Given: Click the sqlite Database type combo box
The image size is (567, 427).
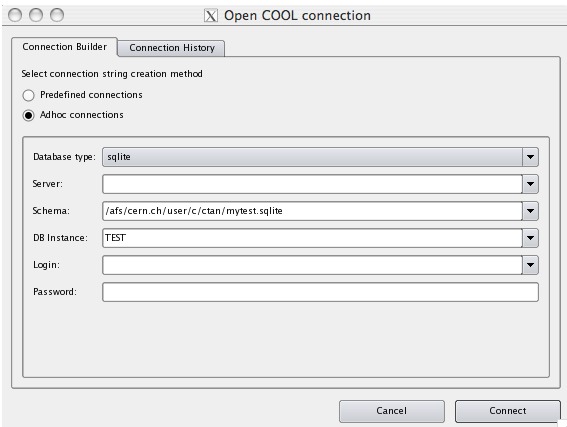Looking at the screenshot, I should (312, 157).
